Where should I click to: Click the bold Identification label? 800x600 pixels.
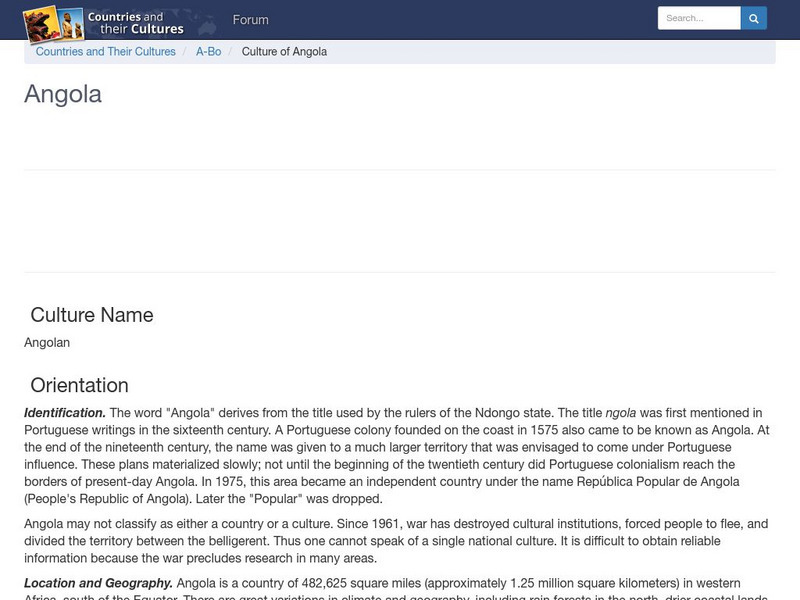[x=65, y=413]
